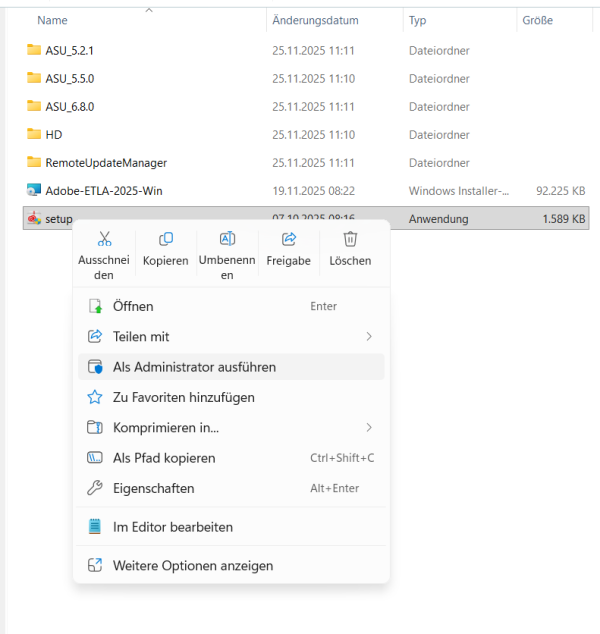
Task: Click the Ausschneiden scissors icon
Action: click(104, 239)
